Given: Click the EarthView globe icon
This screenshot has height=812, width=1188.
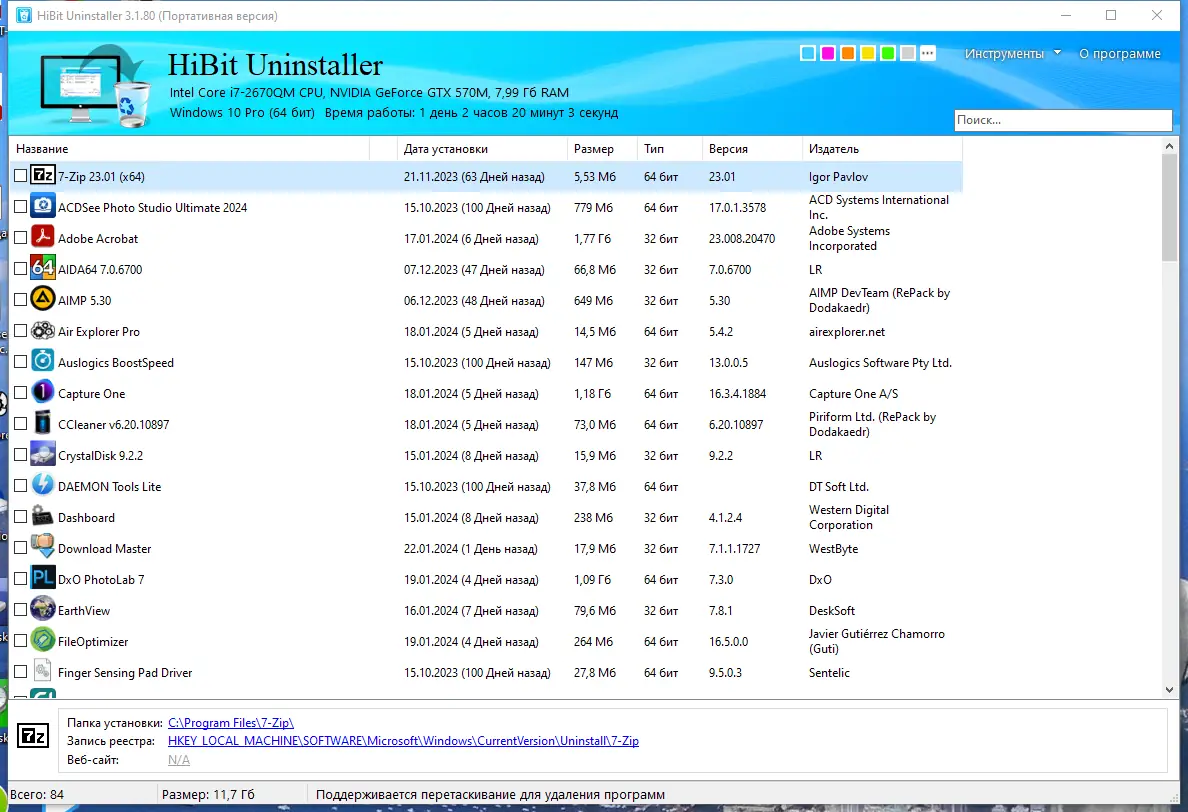Looking at the screenshot, I should [43, 610].
